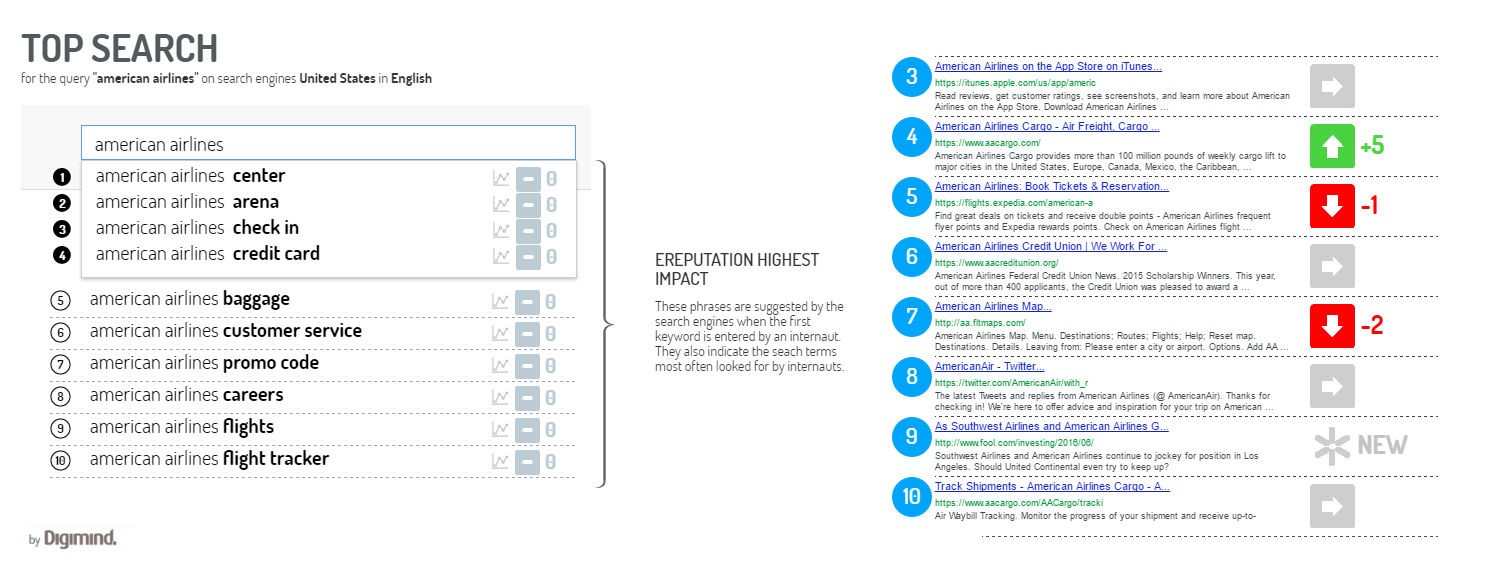Click the minus box beside 'credit card'
Image resolution: width=1494 pixels, height=580 pixels.
[528, 257]
